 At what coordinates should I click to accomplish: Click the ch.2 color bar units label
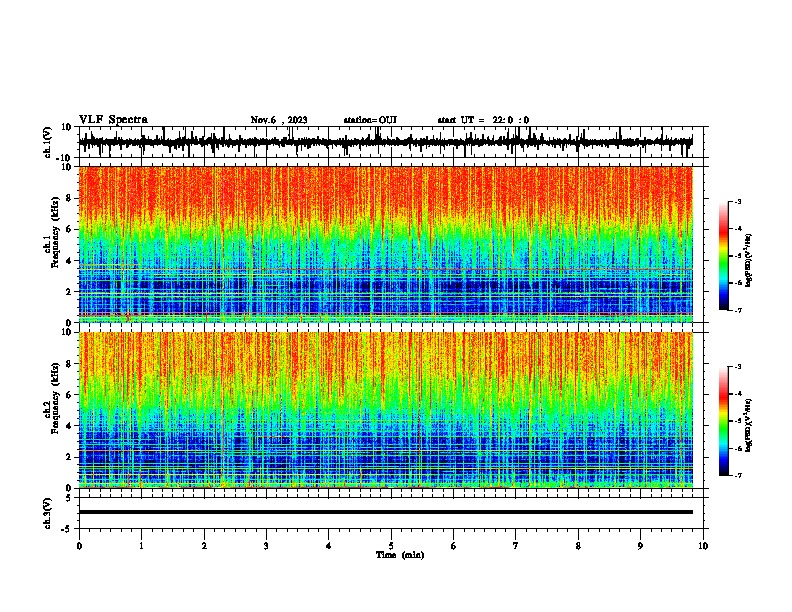pos(749,425)
